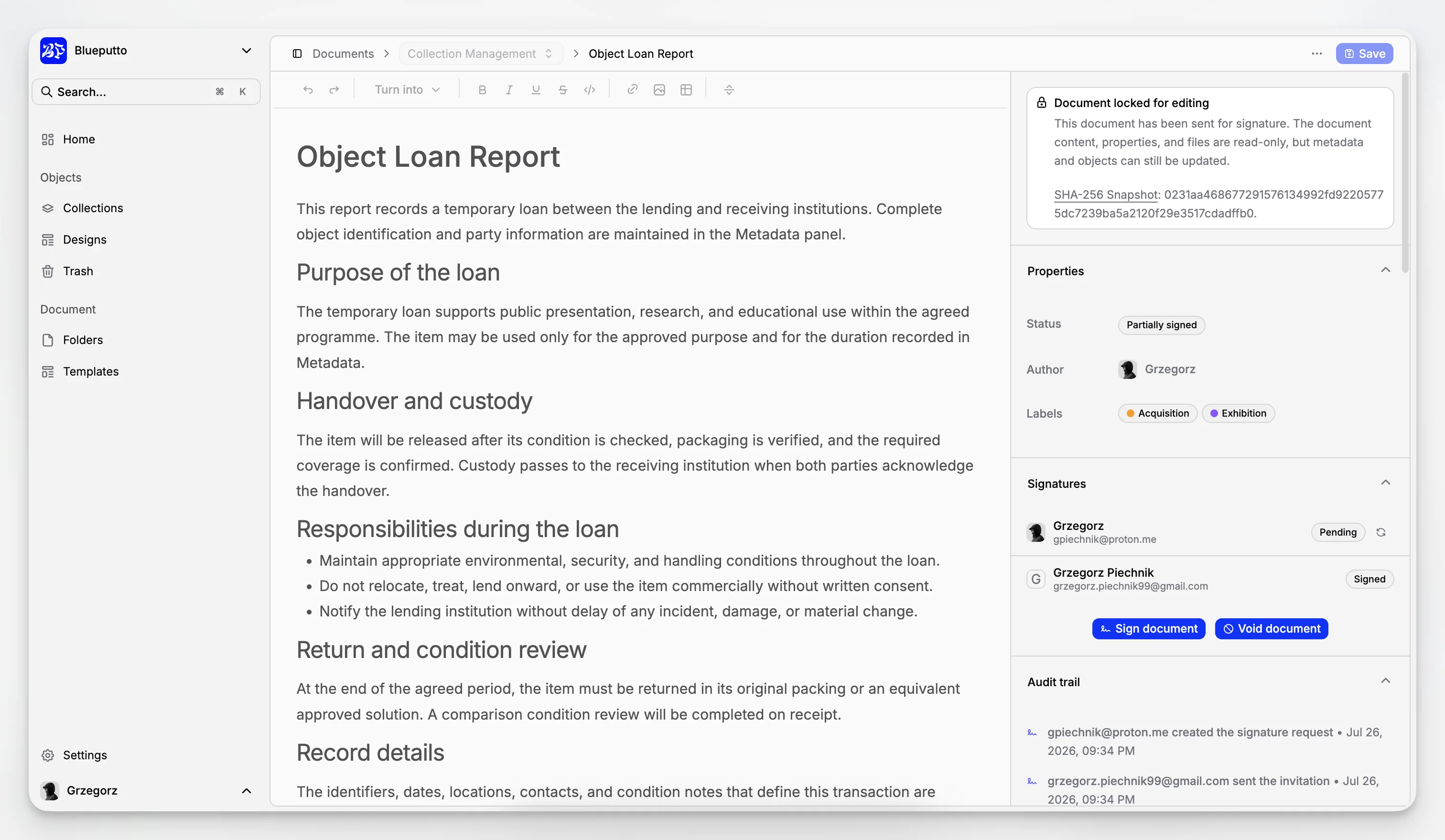Toggle the sidebar panel icon near Documents
Image resolution: width=1445 pixels, height=840 pixels.
click(297, 54)
